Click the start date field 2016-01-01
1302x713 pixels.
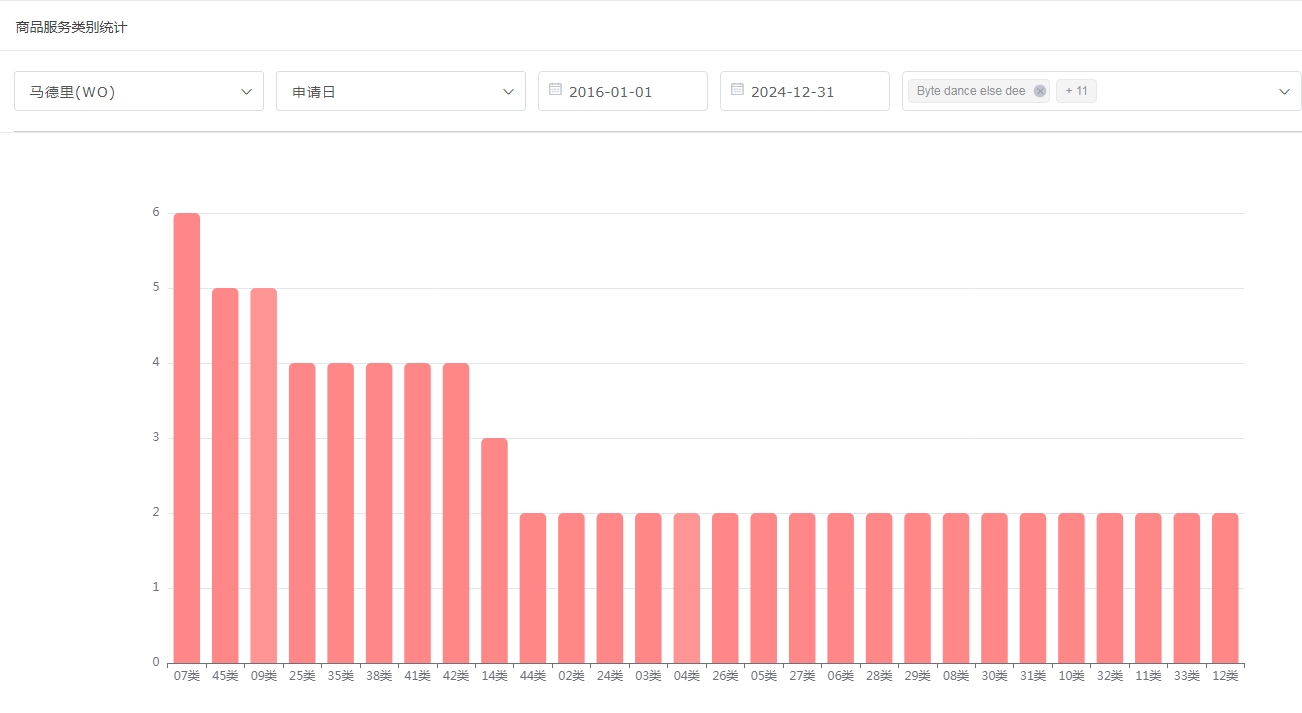pyautogui.click(x=610, y=92)
